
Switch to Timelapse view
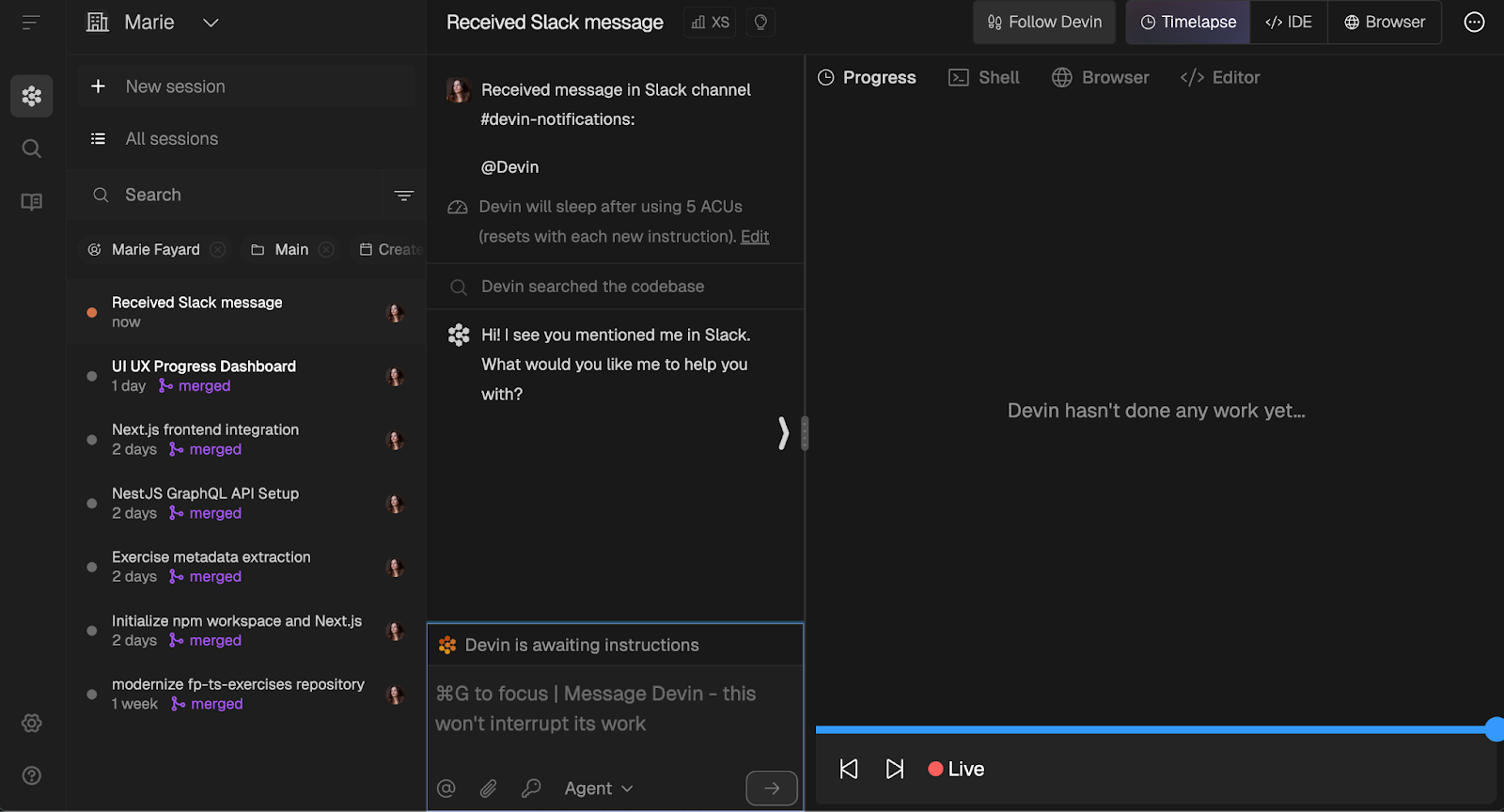pyautogui.click(x=1188, y=22)
